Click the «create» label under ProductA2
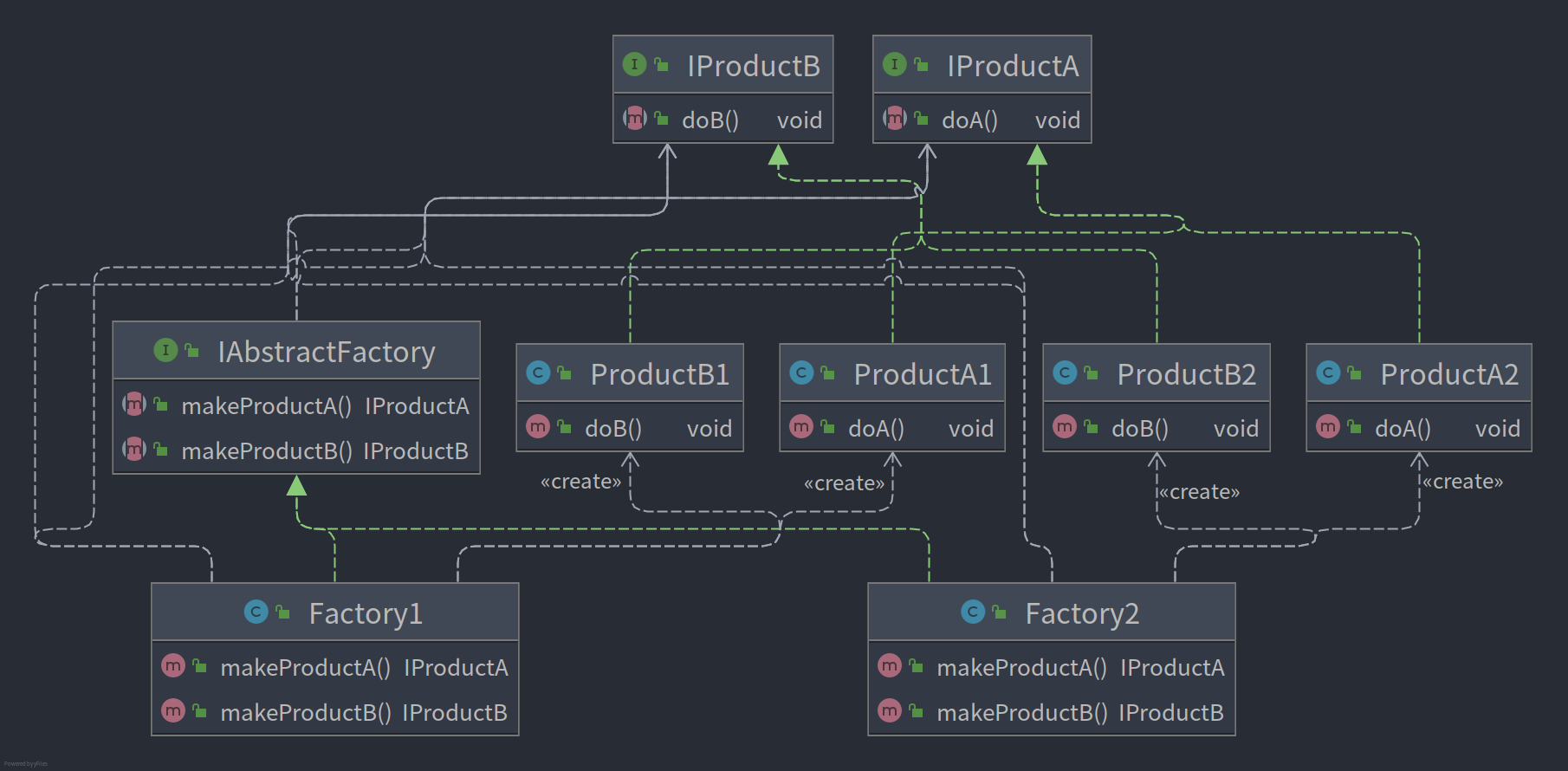This screenshot has width=1568, height=771. [1463, 482]
